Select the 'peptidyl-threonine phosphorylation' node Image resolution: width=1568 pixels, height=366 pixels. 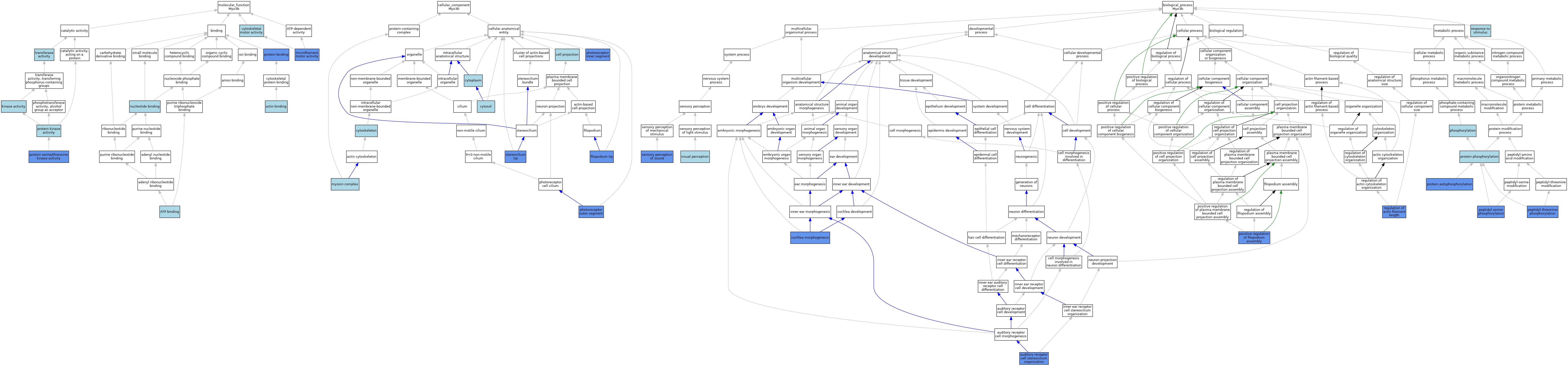point(1542,212)
